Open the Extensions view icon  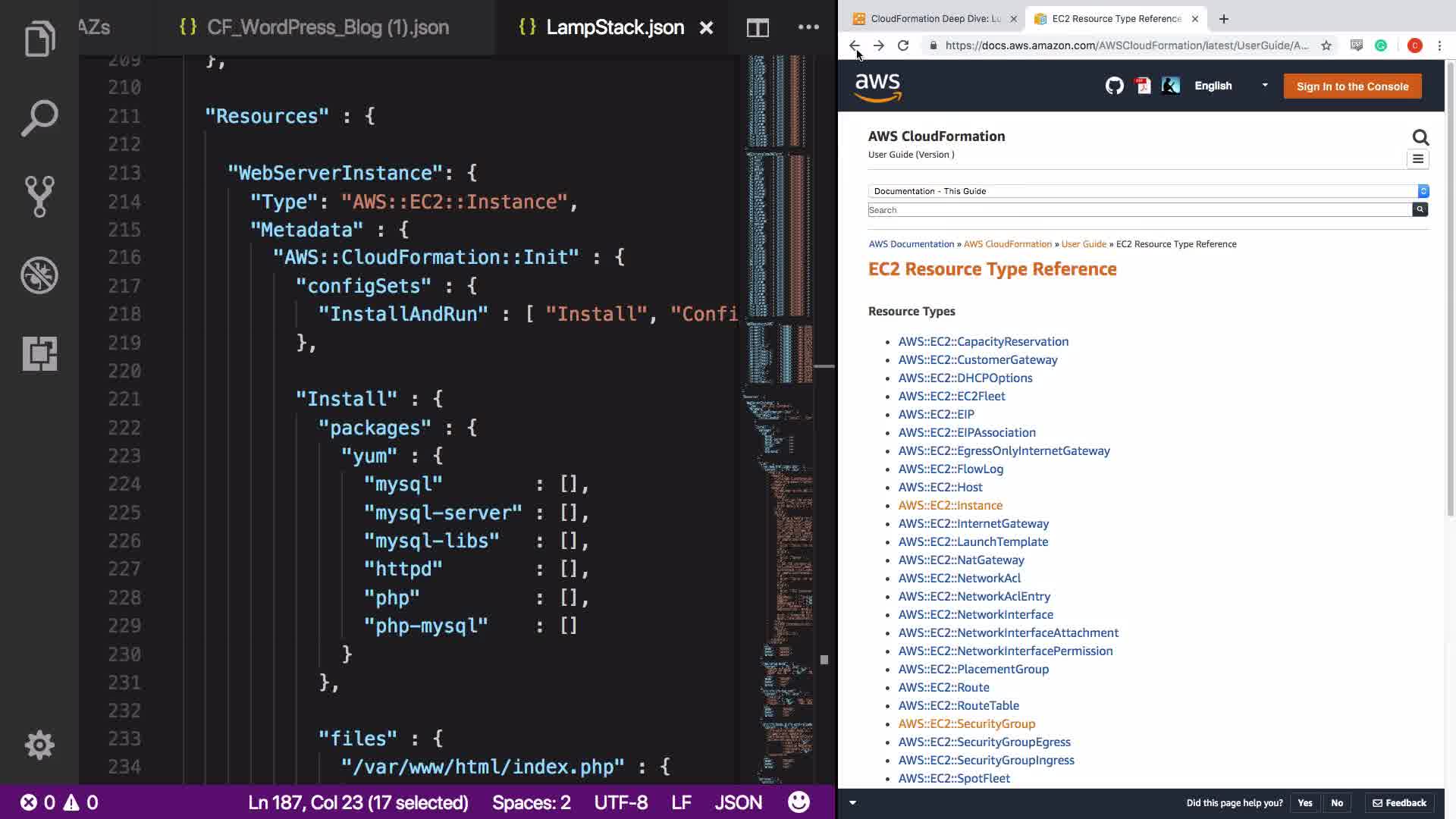coord(39,353)
